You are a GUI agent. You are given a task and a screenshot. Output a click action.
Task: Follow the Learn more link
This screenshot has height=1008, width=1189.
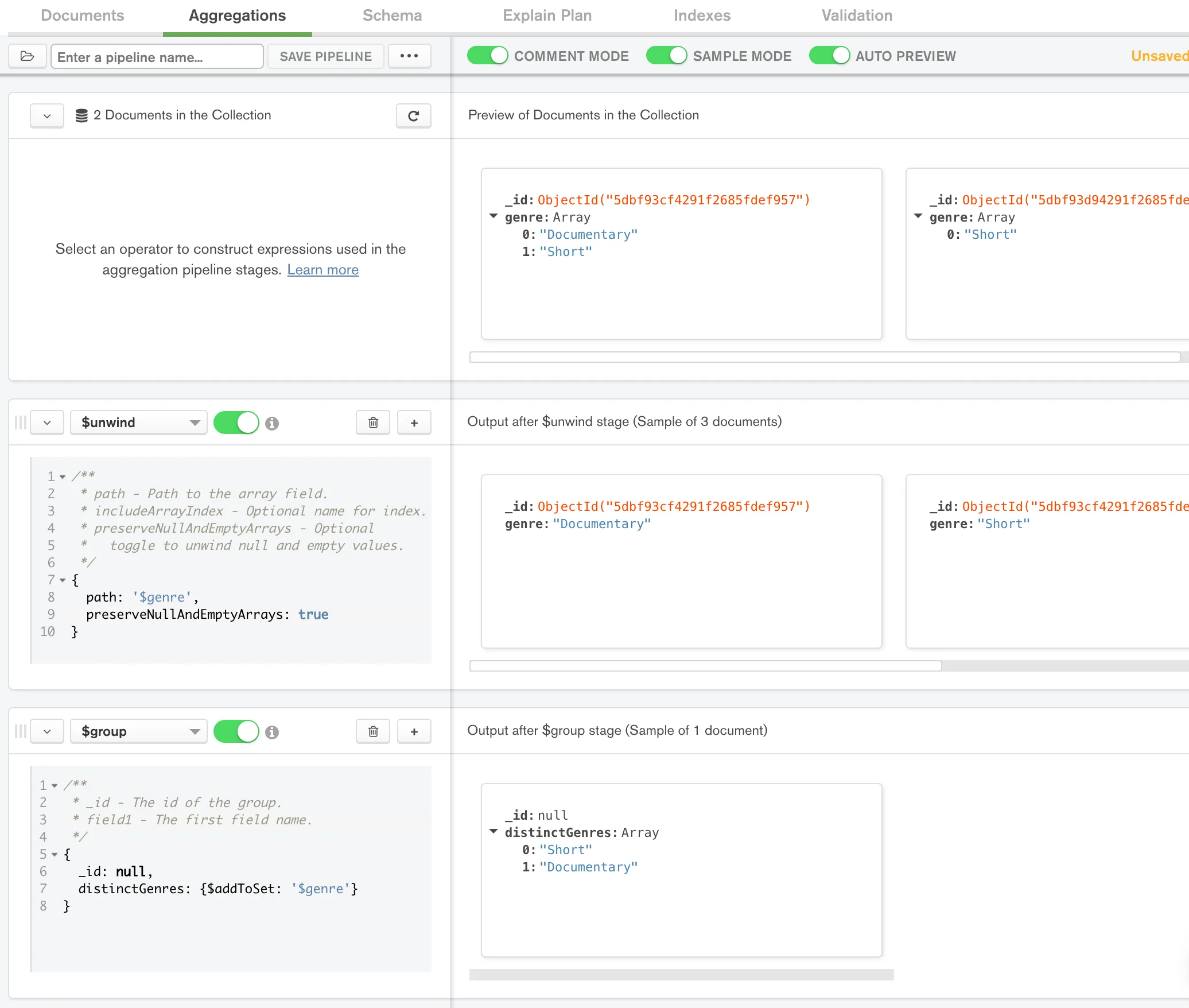tap(322, 270)
